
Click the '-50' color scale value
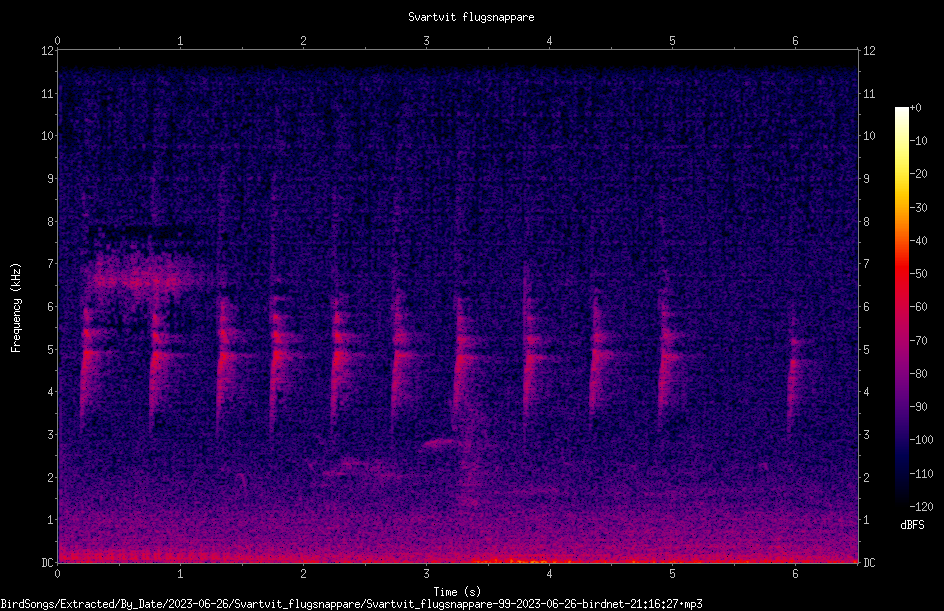point(918,274)
